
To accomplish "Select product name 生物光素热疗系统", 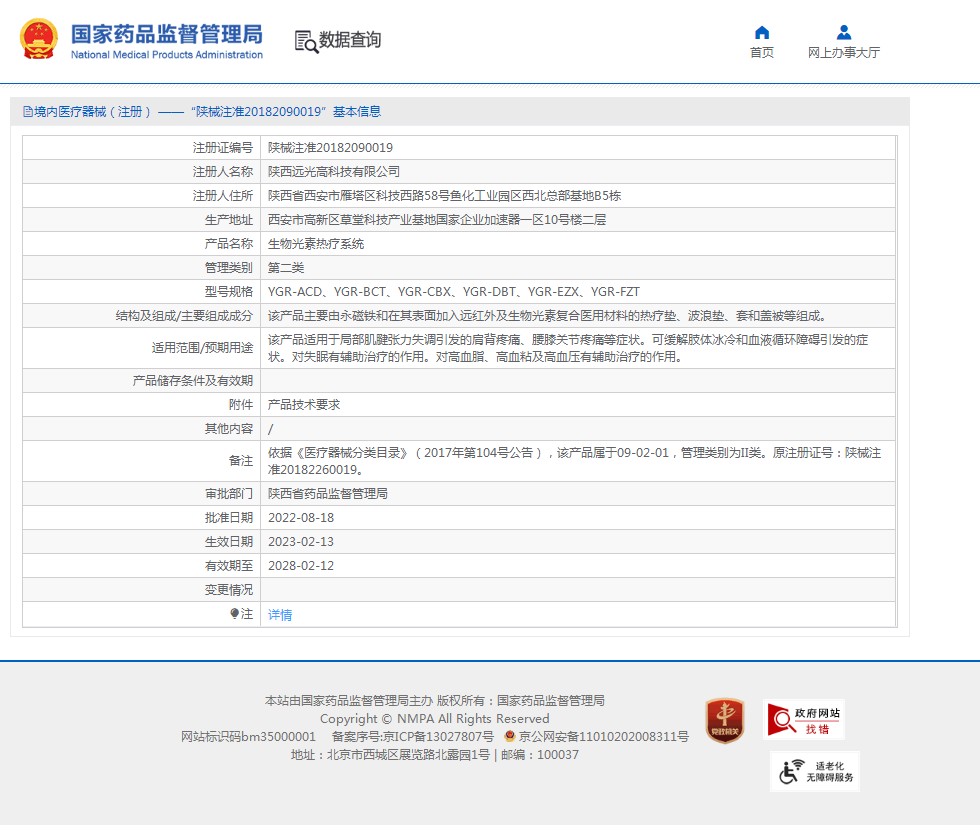I will pos(316,244).
